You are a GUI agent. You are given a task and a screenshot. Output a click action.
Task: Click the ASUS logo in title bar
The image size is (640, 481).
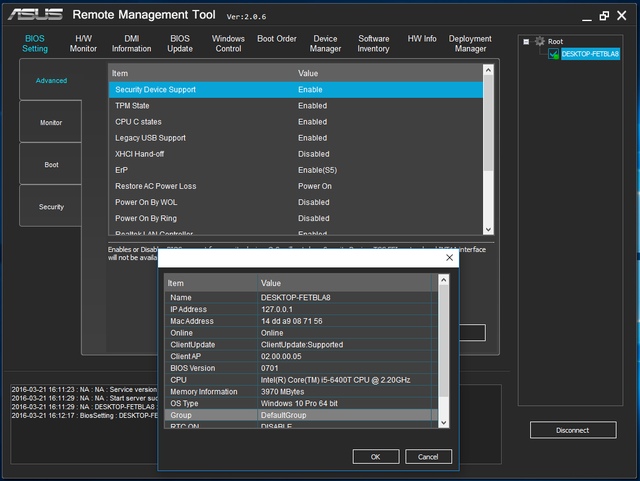click(33, 15)
